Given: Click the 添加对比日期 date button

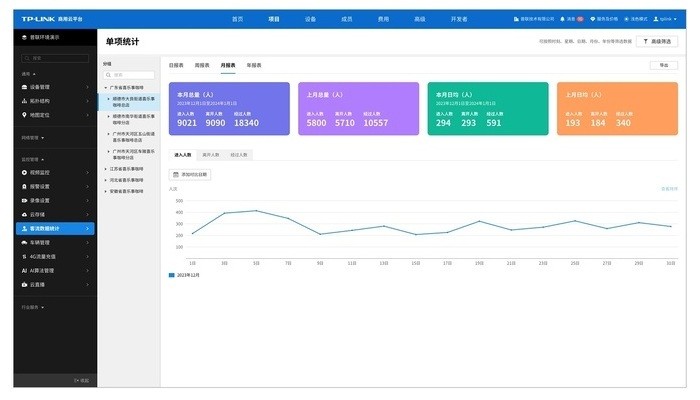Looking at the screenshot, I should [x=190, y=174].
